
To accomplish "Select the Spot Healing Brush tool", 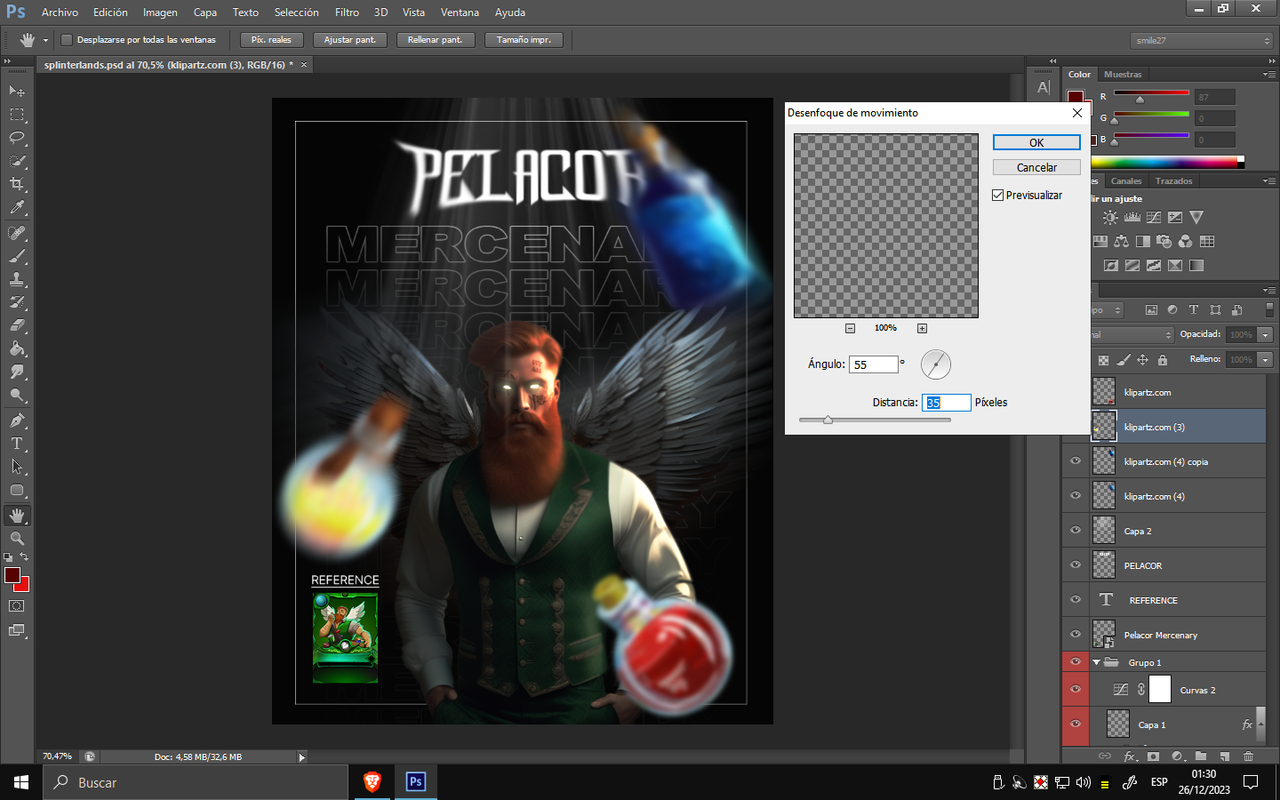I will 17,233.
